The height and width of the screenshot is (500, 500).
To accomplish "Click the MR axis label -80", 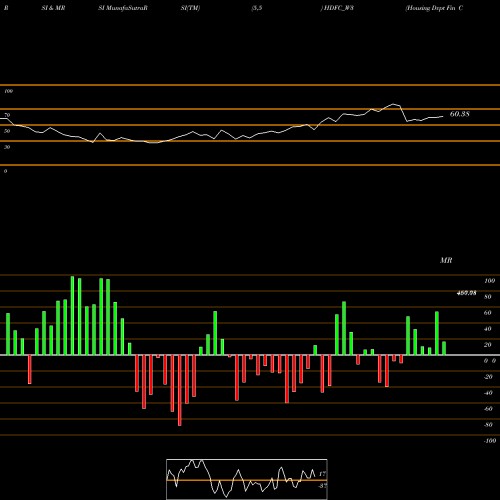I will pos(488,425).
